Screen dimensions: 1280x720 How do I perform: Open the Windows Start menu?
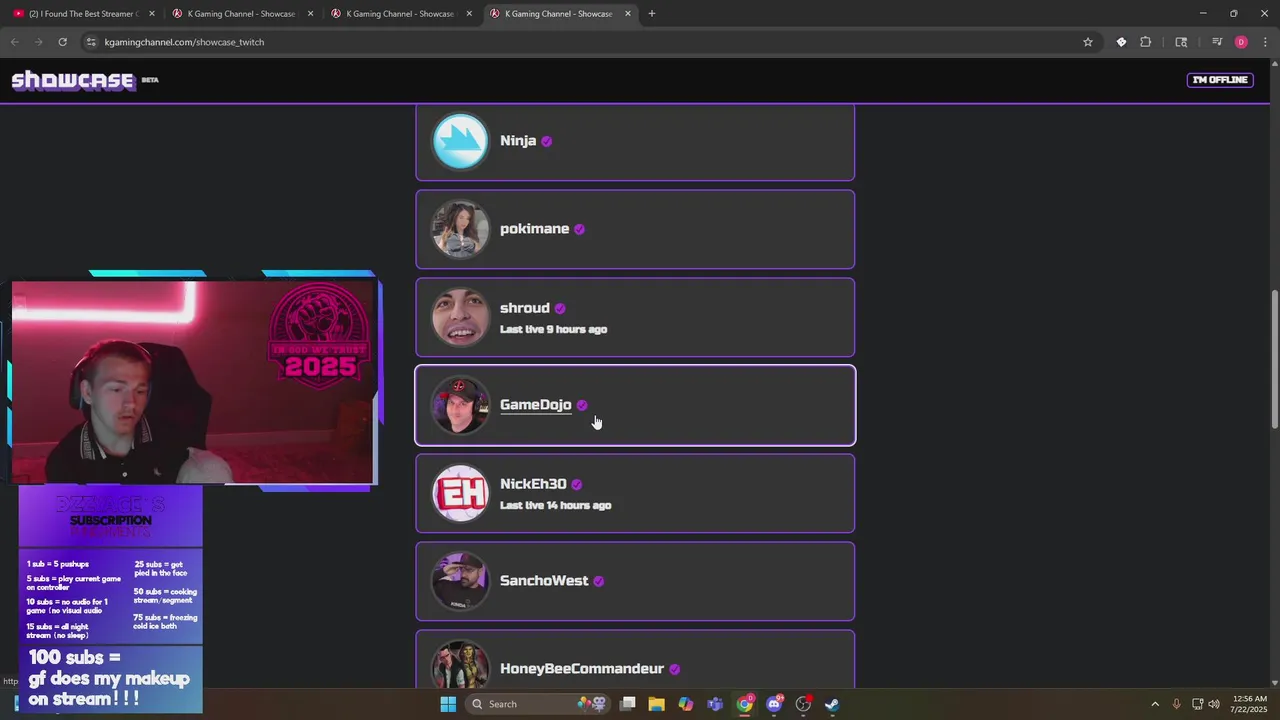[448, 704]
